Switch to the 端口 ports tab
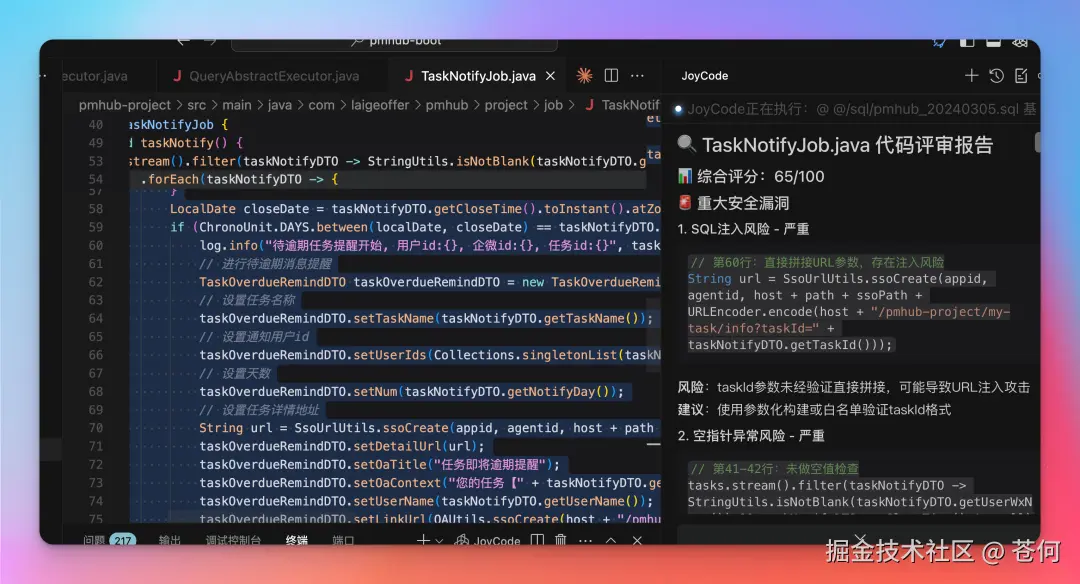This screenshot has height=584, width=1080. tap(343, 541)
